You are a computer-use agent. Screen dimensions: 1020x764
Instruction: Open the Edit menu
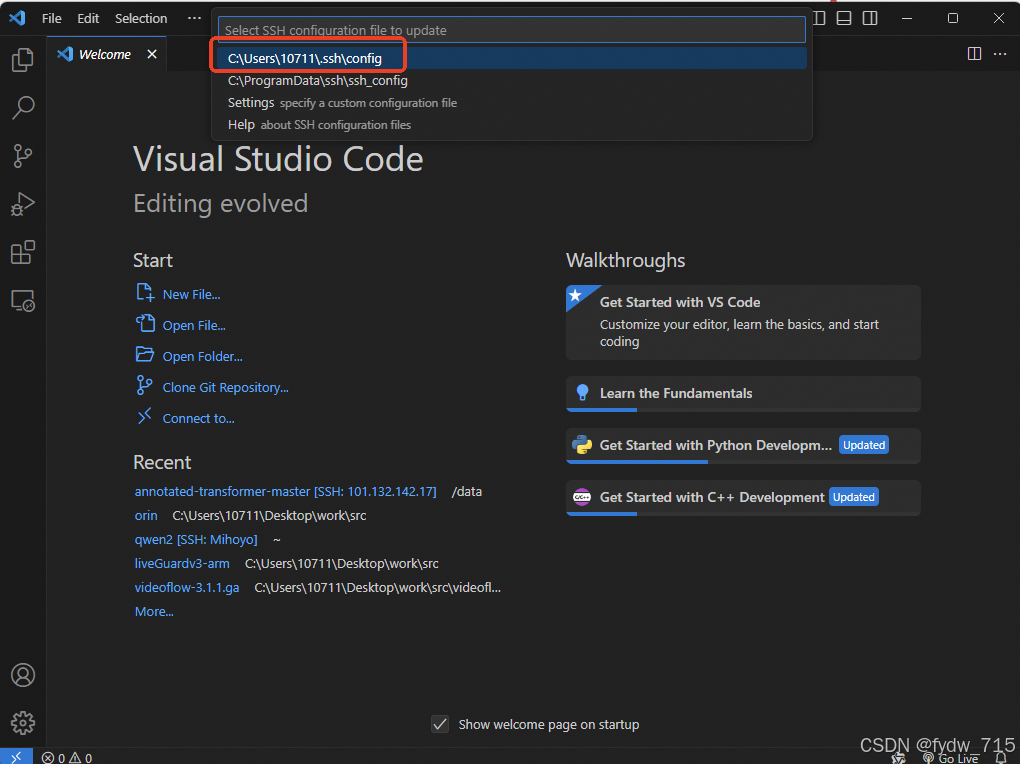(x=88, y=18)
